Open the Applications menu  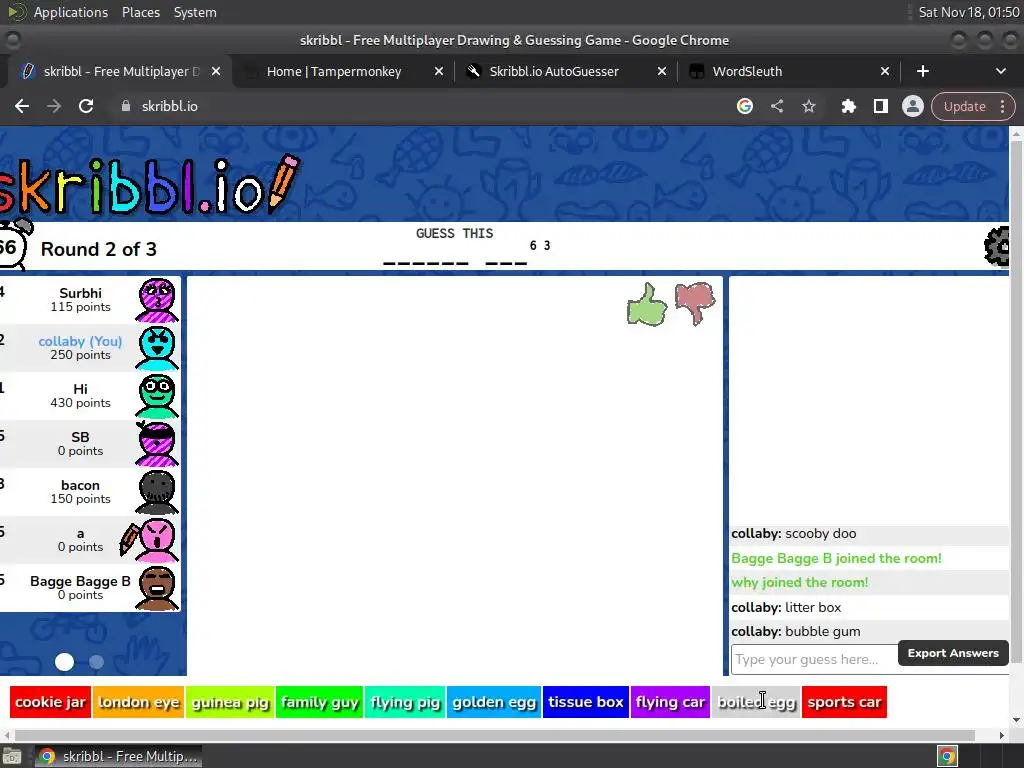click(x=71, y=12)
